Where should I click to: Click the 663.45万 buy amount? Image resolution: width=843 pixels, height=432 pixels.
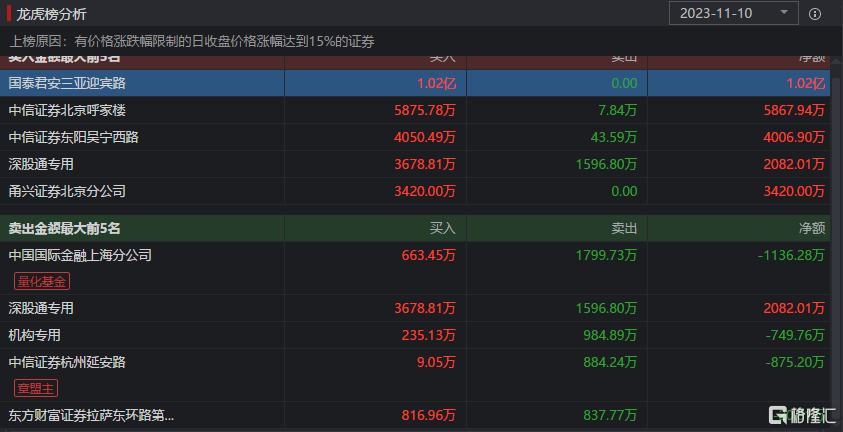click(428, 255)
